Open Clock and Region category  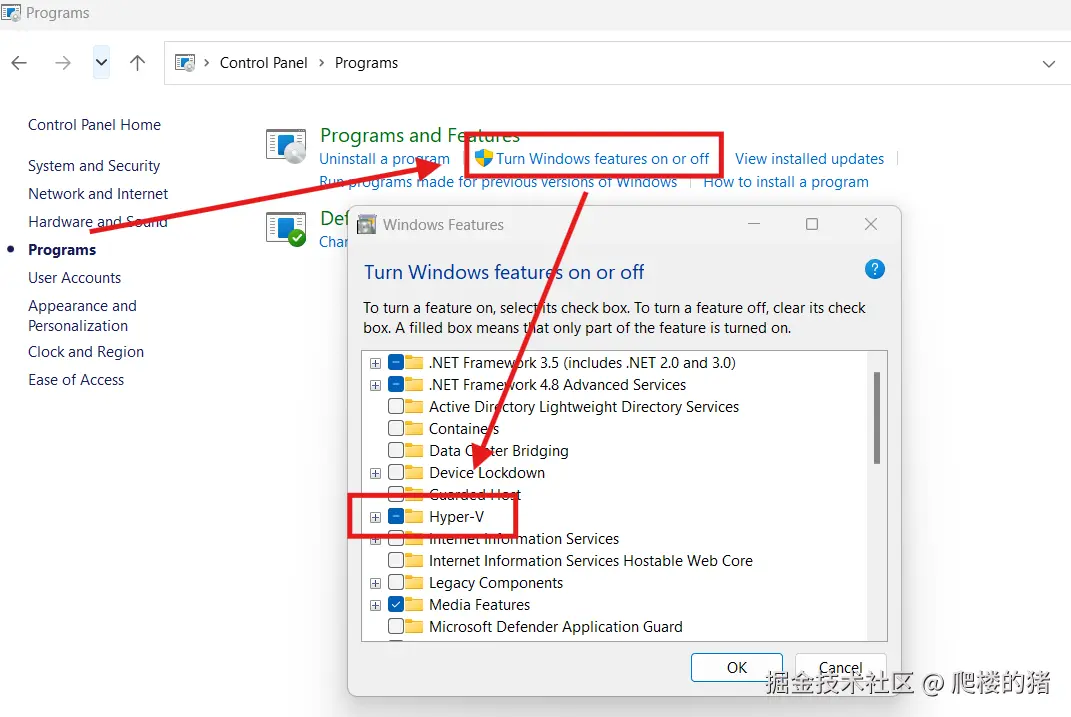tap(86, 352)
